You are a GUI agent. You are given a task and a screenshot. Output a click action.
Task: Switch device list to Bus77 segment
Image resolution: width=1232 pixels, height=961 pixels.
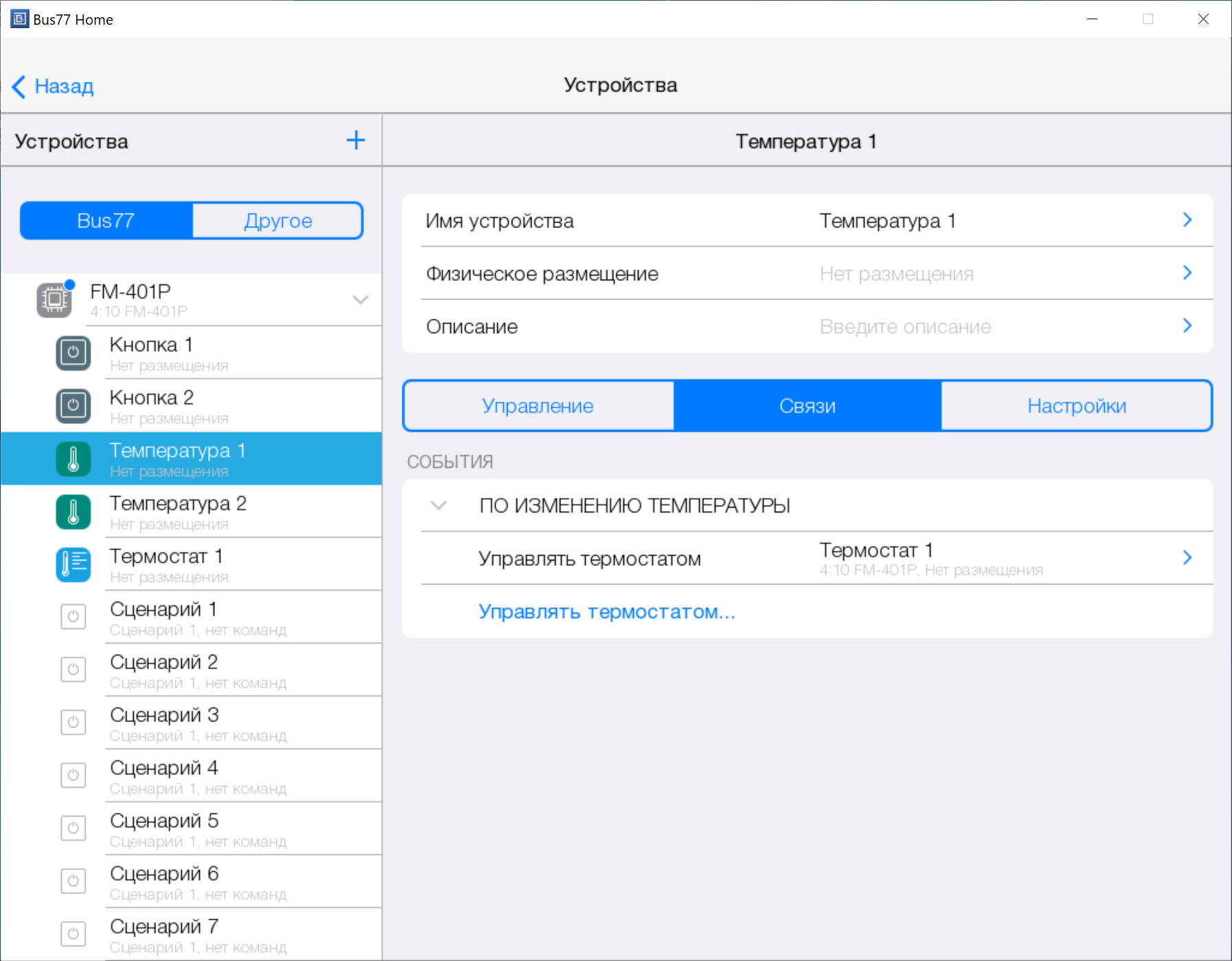[x=106, y=221]
